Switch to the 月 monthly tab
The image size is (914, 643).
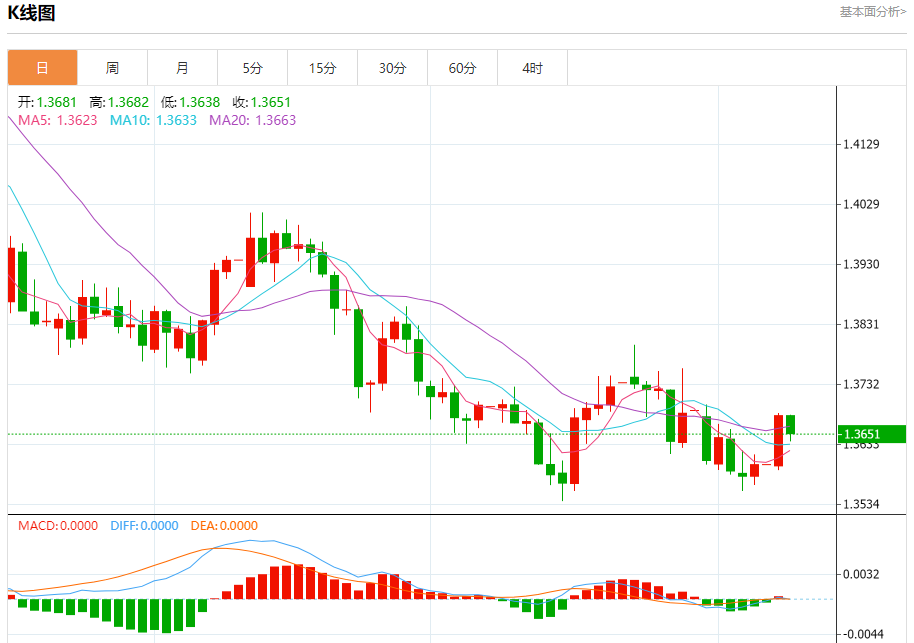click(182, 68)
